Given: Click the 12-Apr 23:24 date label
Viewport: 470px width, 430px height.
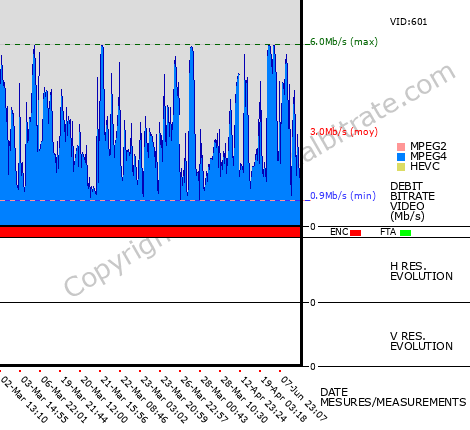Looking at the screenshot, I should pos(263,400).
